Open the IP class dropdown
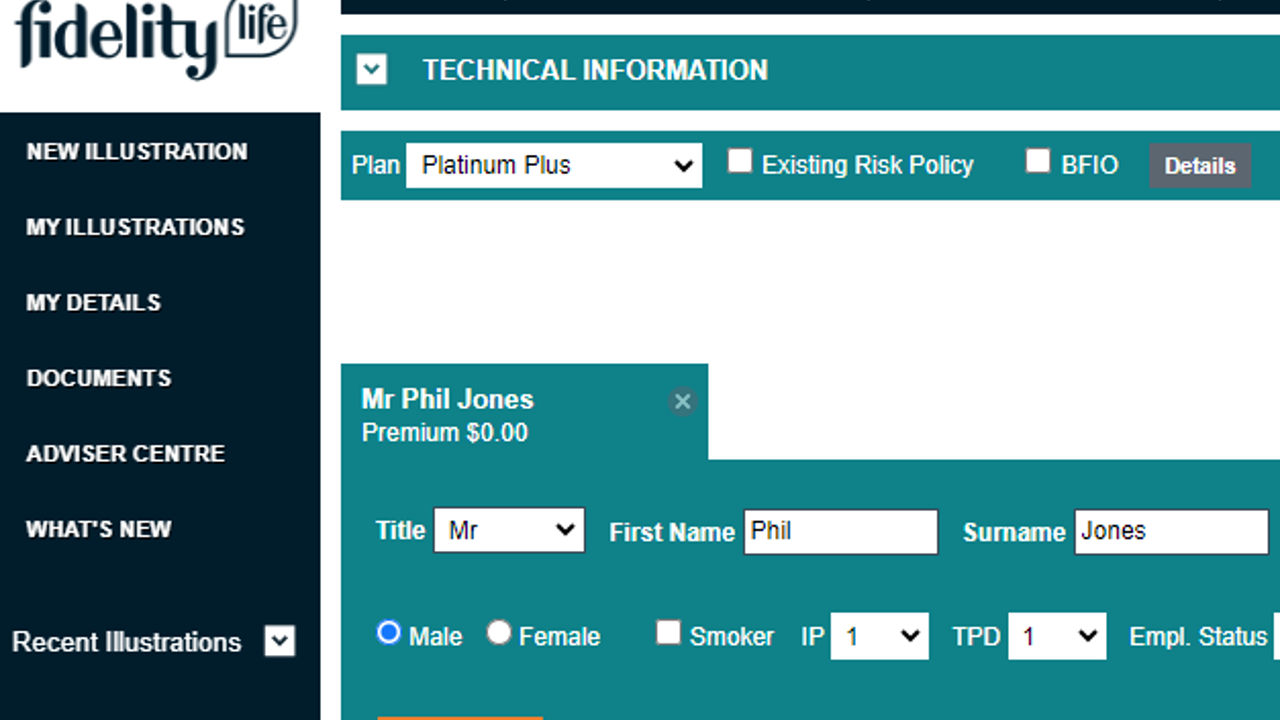Screen dimensions: 1280x720 point(879,636)
